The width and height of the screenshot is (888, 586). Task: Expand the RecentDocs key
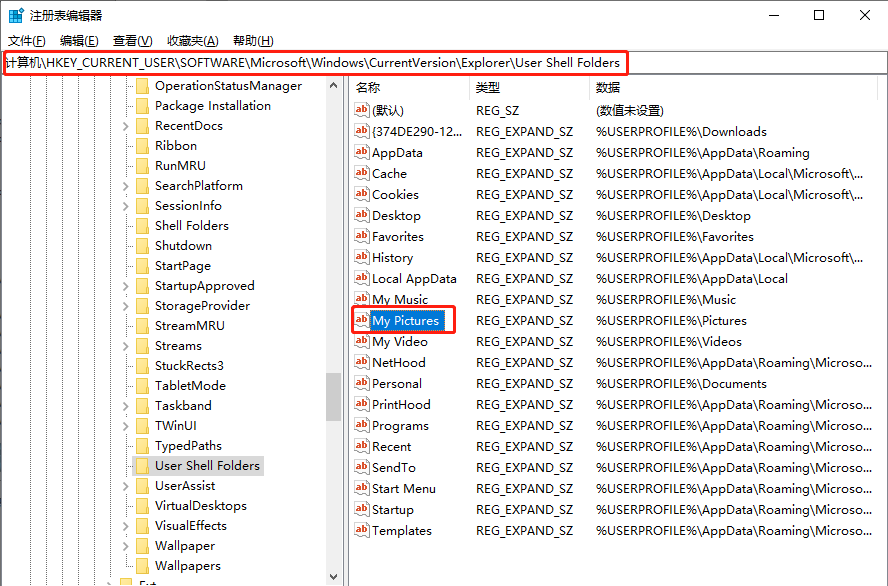[126, 126]
